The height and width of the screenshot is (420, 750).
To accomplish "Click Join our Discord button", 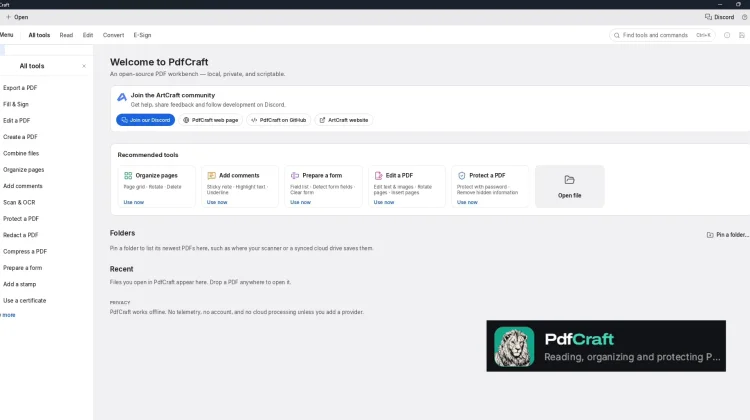I will tap(145, 120).
